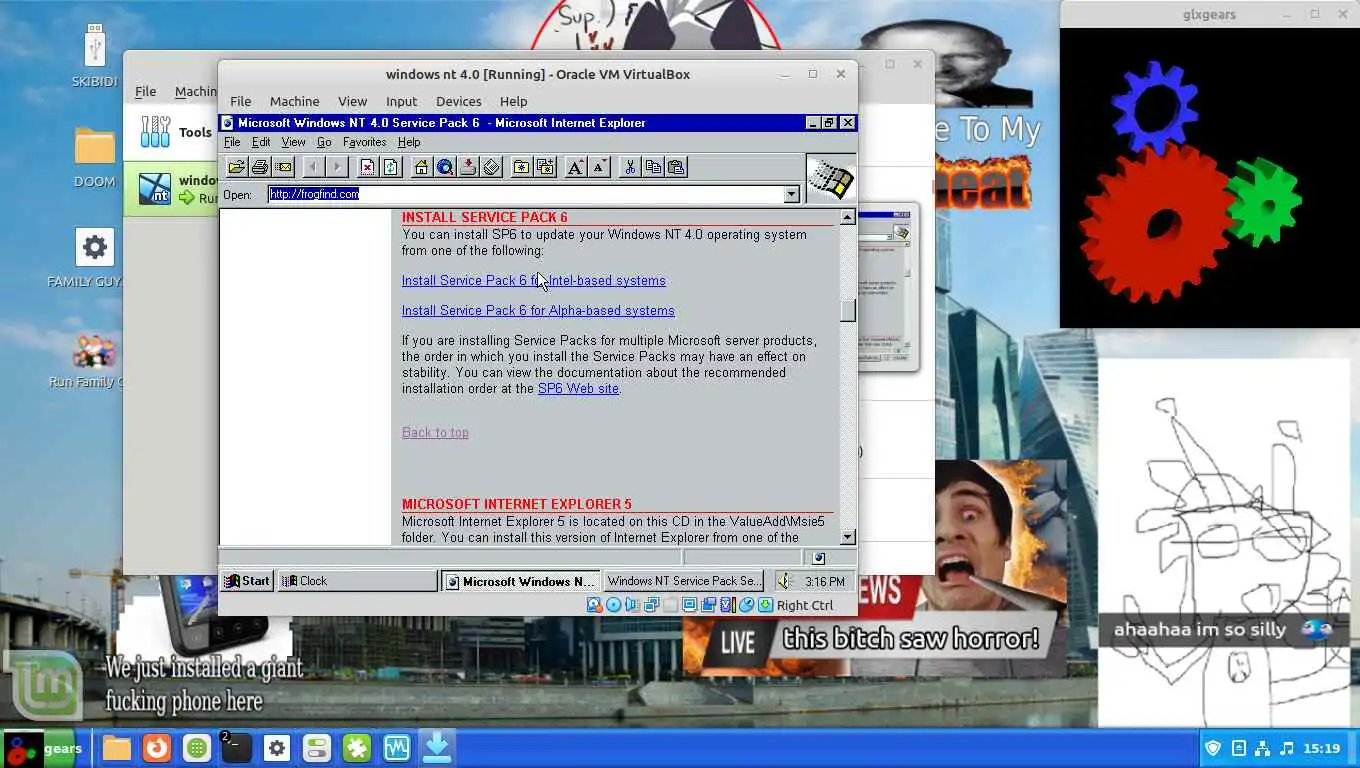Click the green arrow keyboard capture indicator

pos(765,605)
